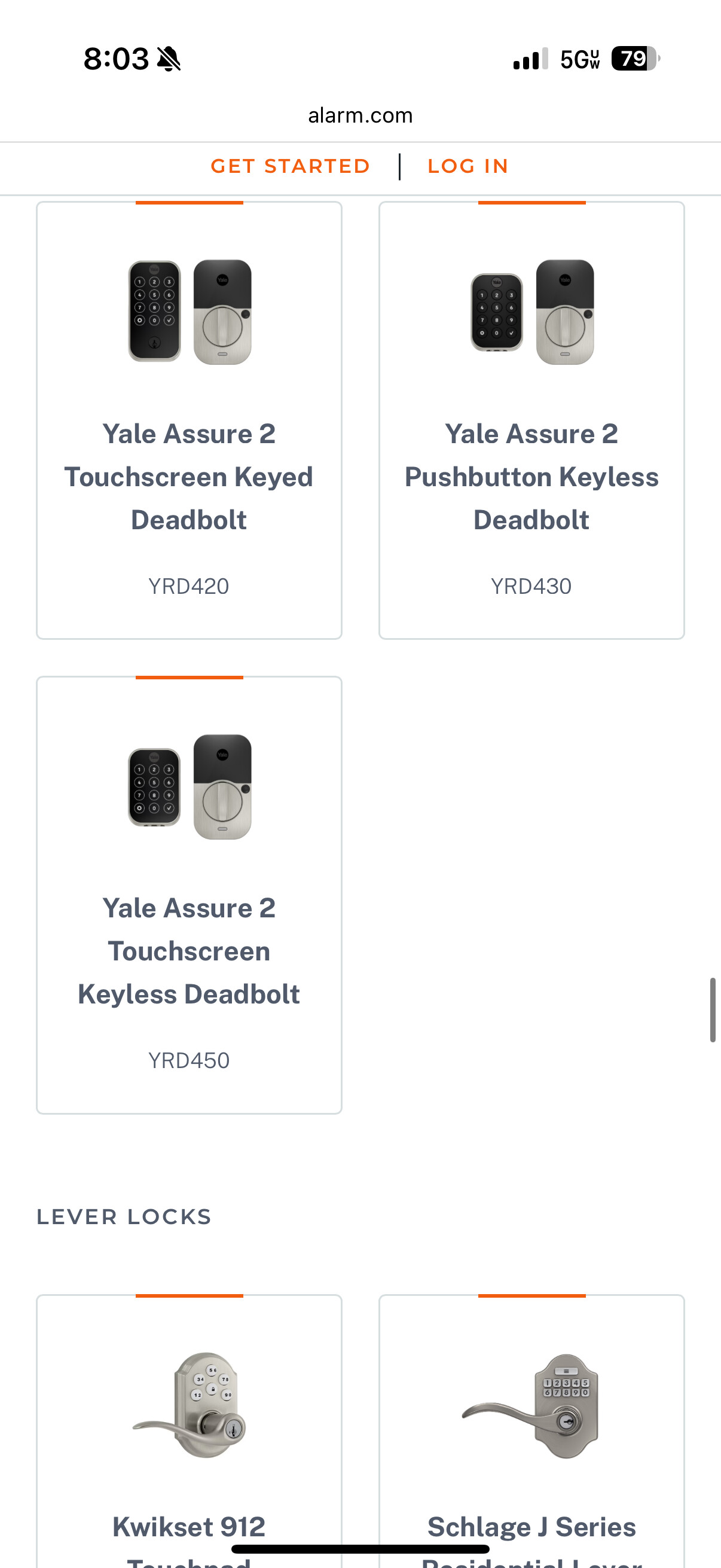Click the page scrollbar thumb

pyautogui.click(x=712, y=1010)
